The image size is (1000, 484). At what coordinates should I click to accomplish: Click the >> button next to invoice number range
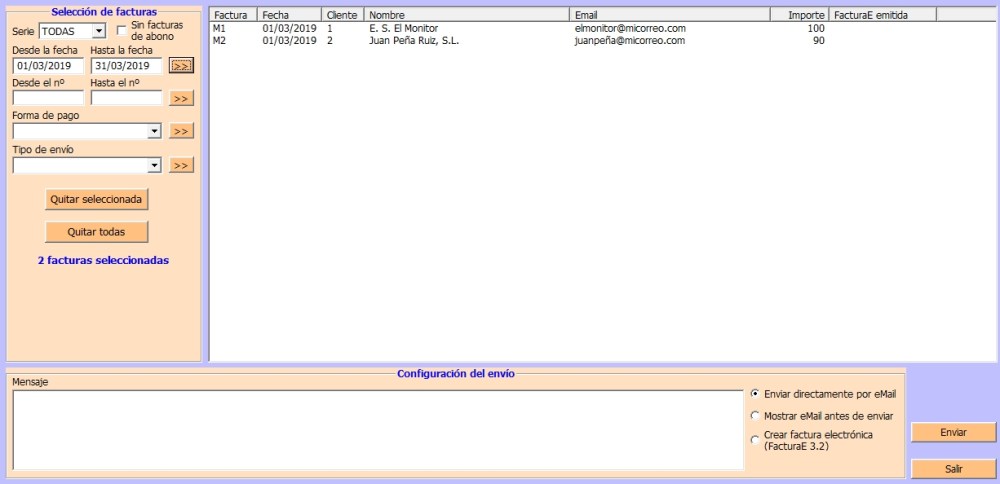coord(181,98)
